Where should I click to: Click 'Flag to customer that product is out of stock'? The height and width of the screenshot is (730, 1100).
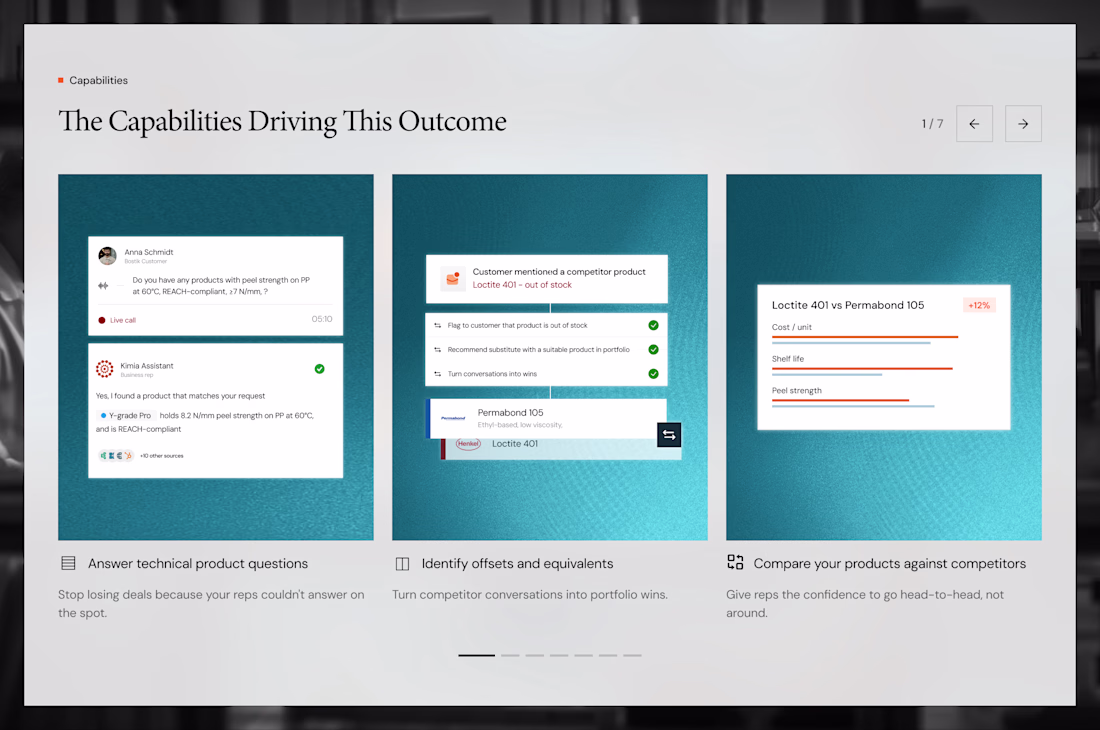click(x=518, y=325)
